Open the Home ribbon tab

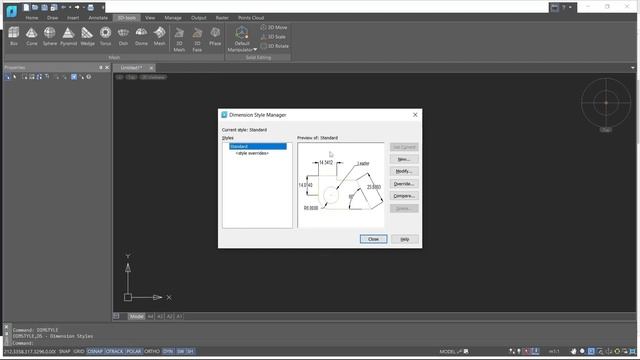tap(31, 18)
